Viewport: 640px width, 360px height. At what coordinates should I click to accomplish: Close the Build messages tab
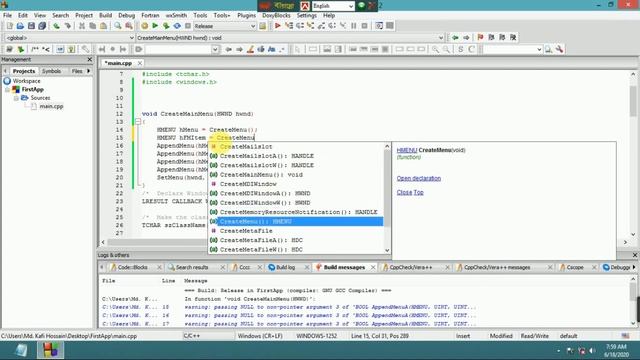pyautogui.click(x=373, y=267)
